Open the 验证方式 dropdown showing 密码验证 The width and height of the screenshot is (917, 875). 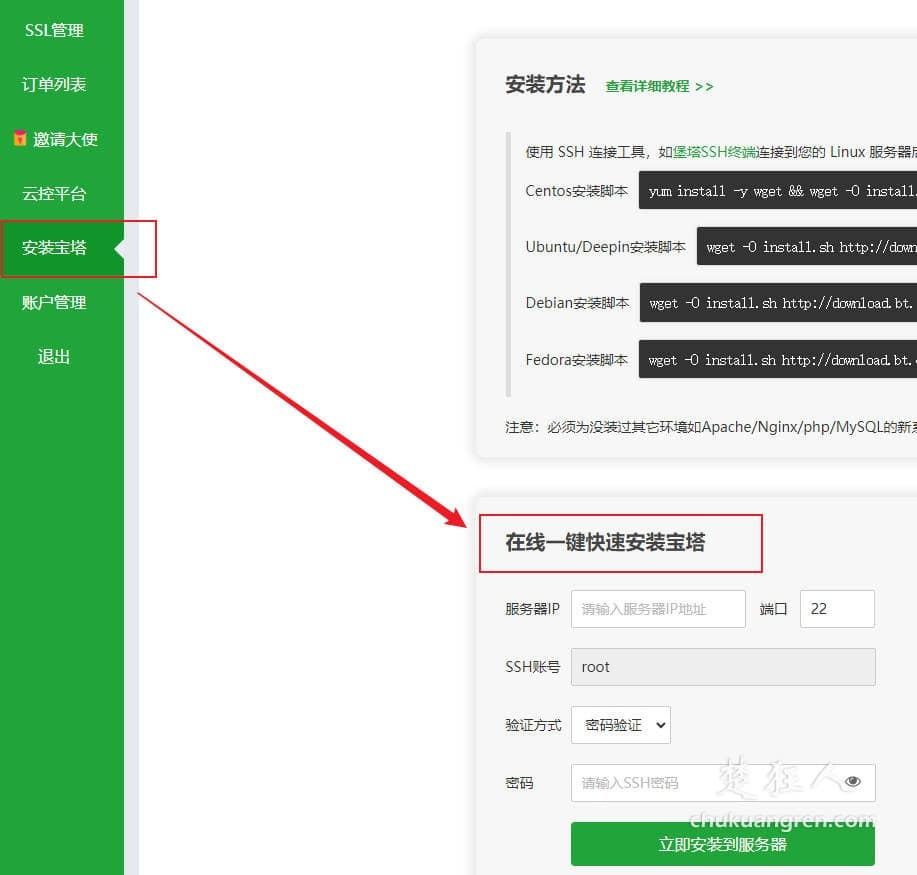(620, 725)
